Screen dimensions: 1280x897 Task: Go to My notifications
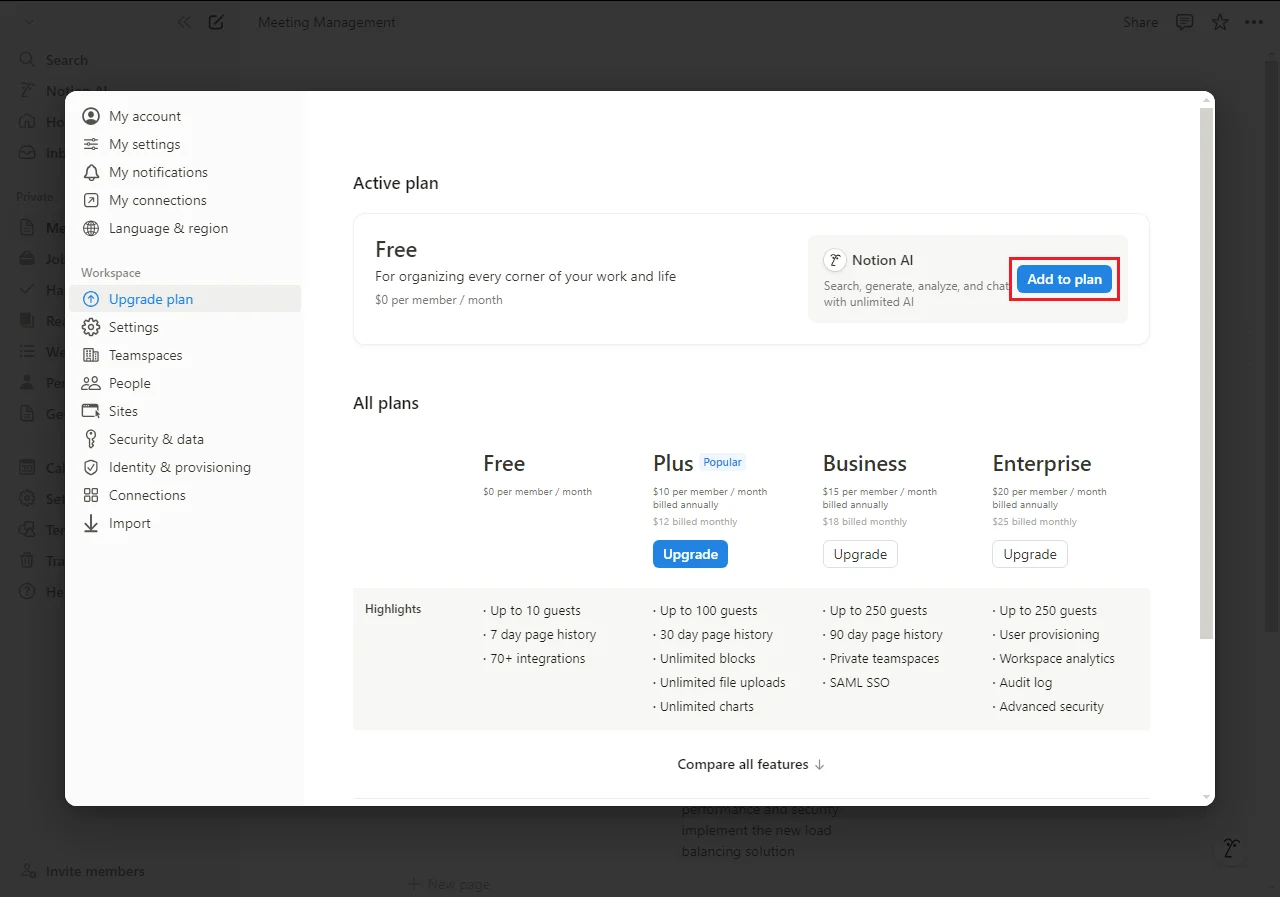tap(185, 172)
